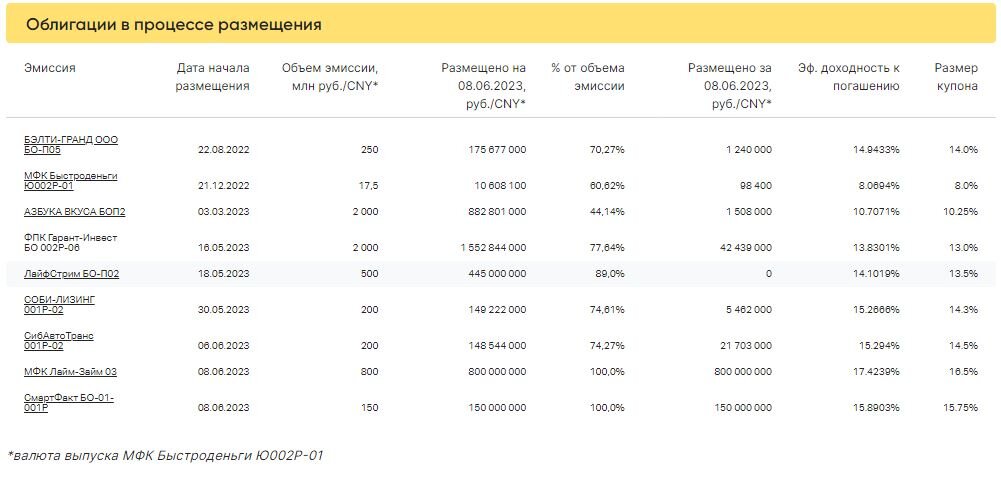The width and height of the screenshot is (1001, 477).
Task: Click the Размер купона column header
Action: click(x=955, y=77)
